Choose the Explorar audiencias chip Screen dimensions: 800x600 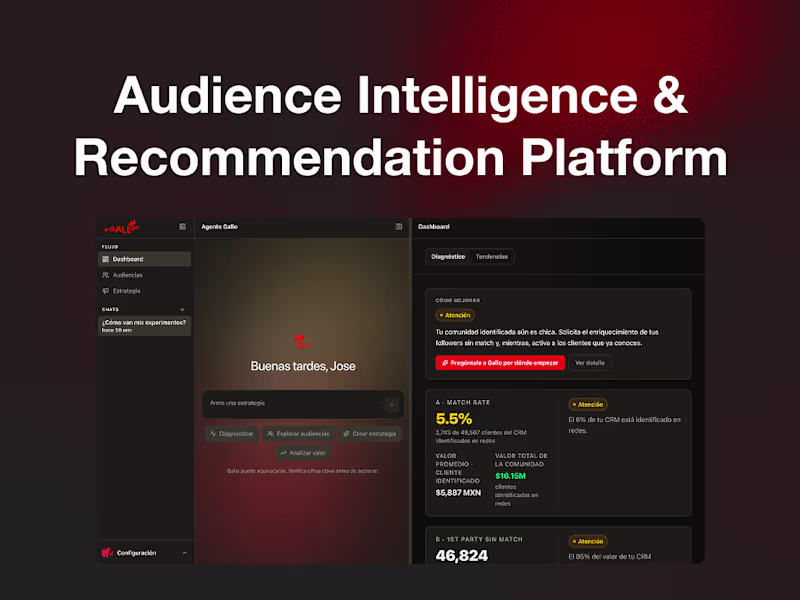pos(298,434)
